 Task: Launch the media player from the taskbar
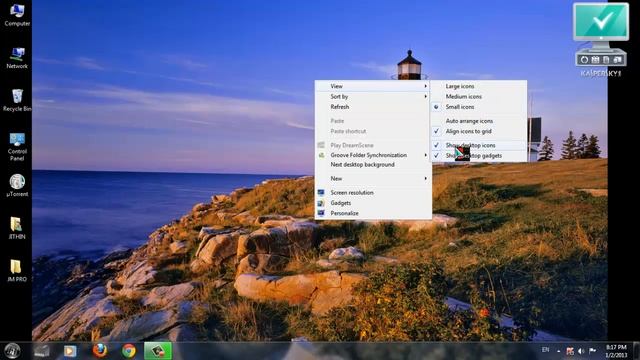(70, 351)
